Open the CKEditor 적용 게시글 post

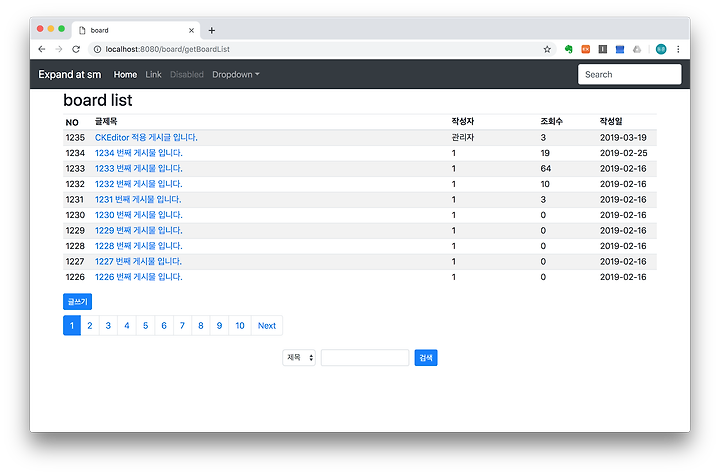point(146,137)
